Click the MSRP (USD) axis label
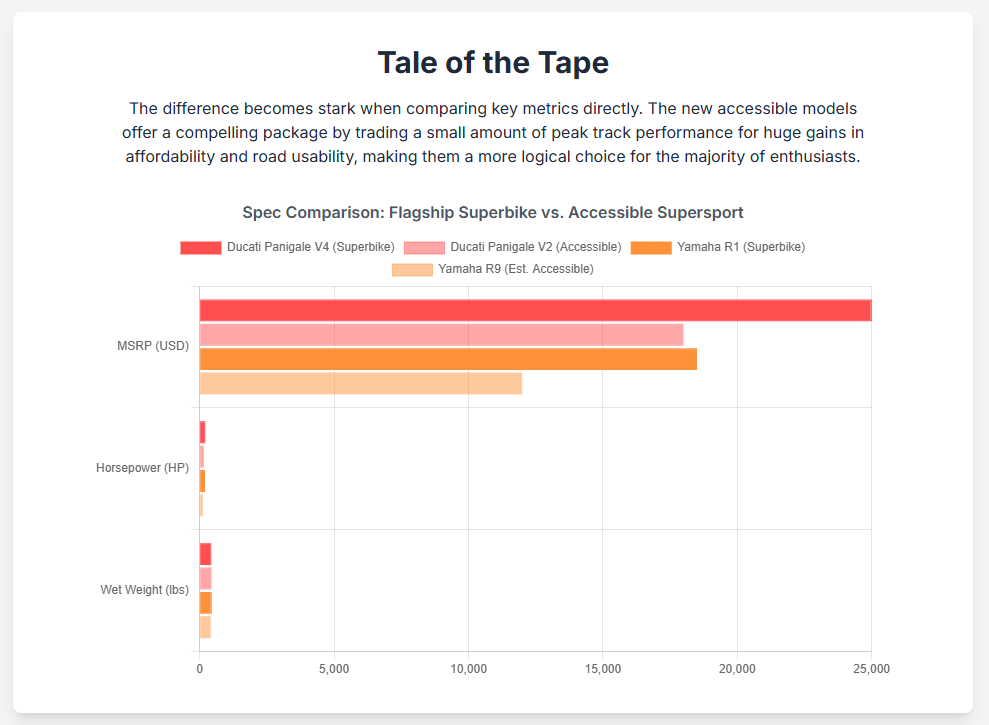The height and width of the screenshot is (725, 989). pos(152,347)
